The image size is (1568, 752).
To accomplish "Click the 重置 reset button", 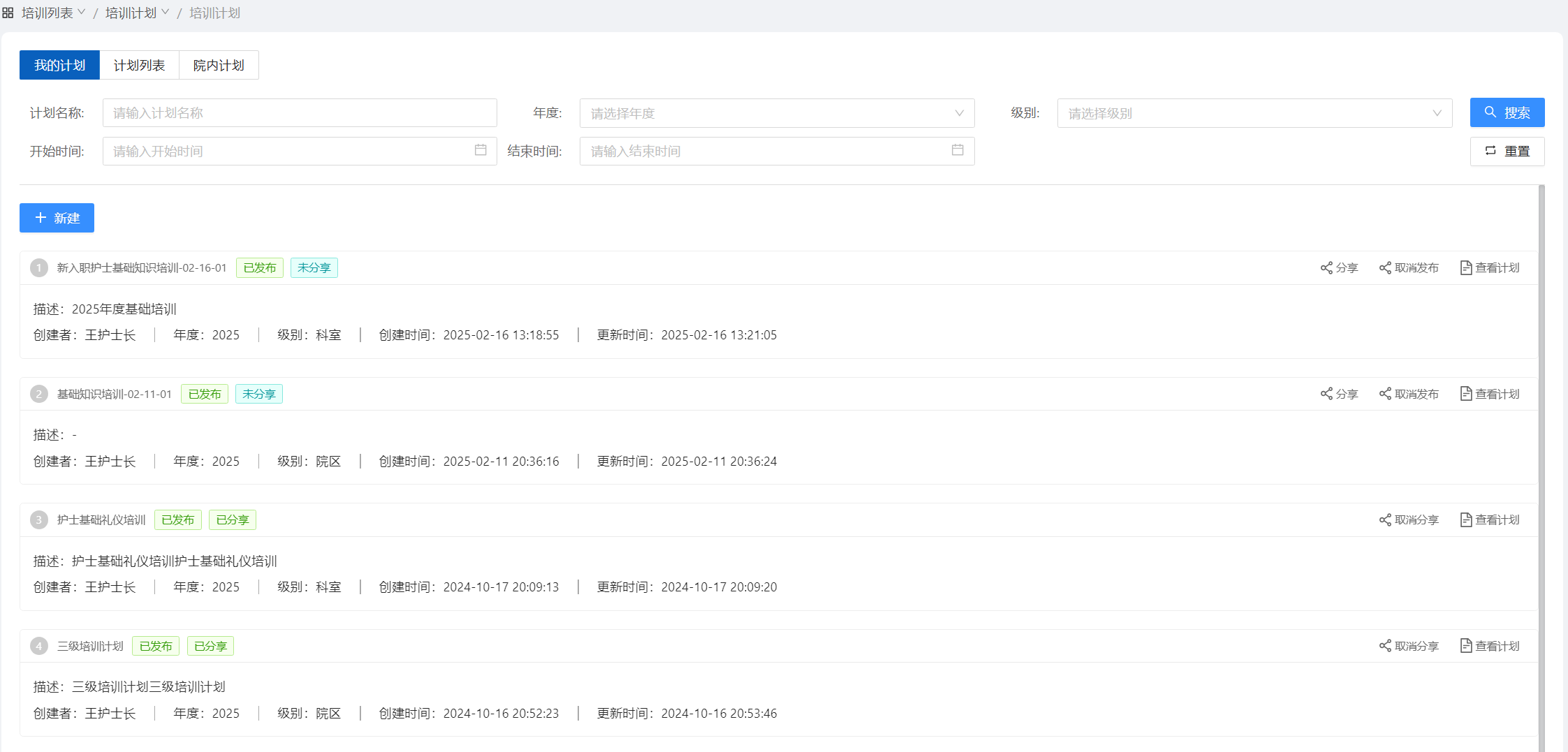I will point(1507,152).
